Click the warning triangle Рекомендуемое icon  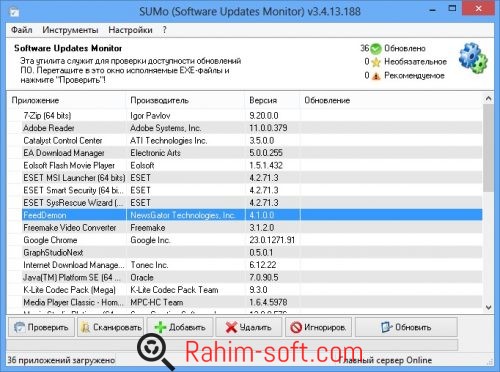[x=376, y=76]
